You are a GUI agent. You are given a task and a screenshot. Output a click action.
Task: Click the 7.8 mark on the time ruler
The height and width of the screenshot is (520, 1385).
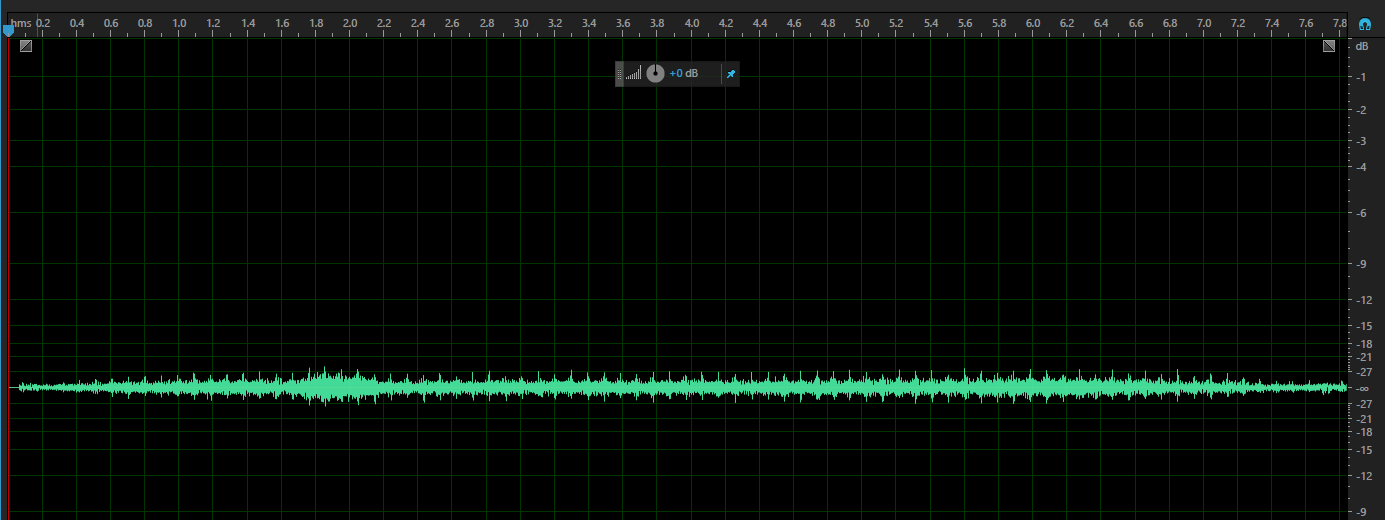coord(1340,22)
